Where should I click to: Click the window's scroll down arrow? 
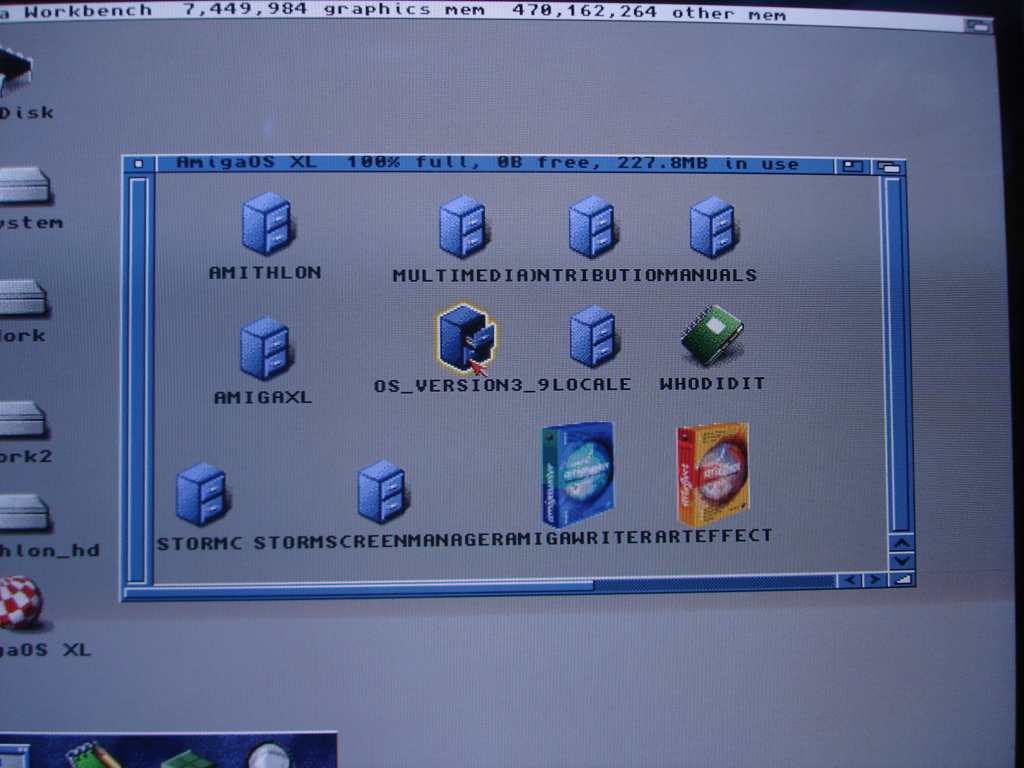pos(901,560)
